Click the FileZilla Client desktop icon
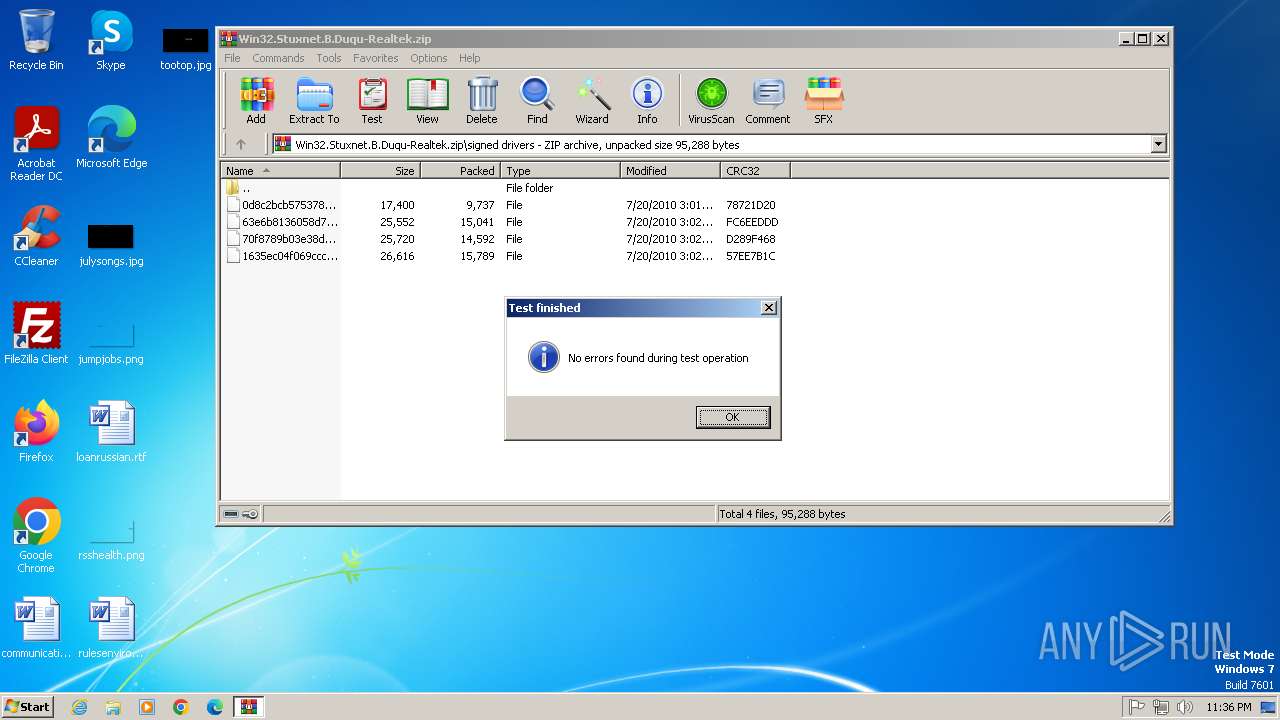Viewport: 1280px width, 720px height. (x=36, y=334)
